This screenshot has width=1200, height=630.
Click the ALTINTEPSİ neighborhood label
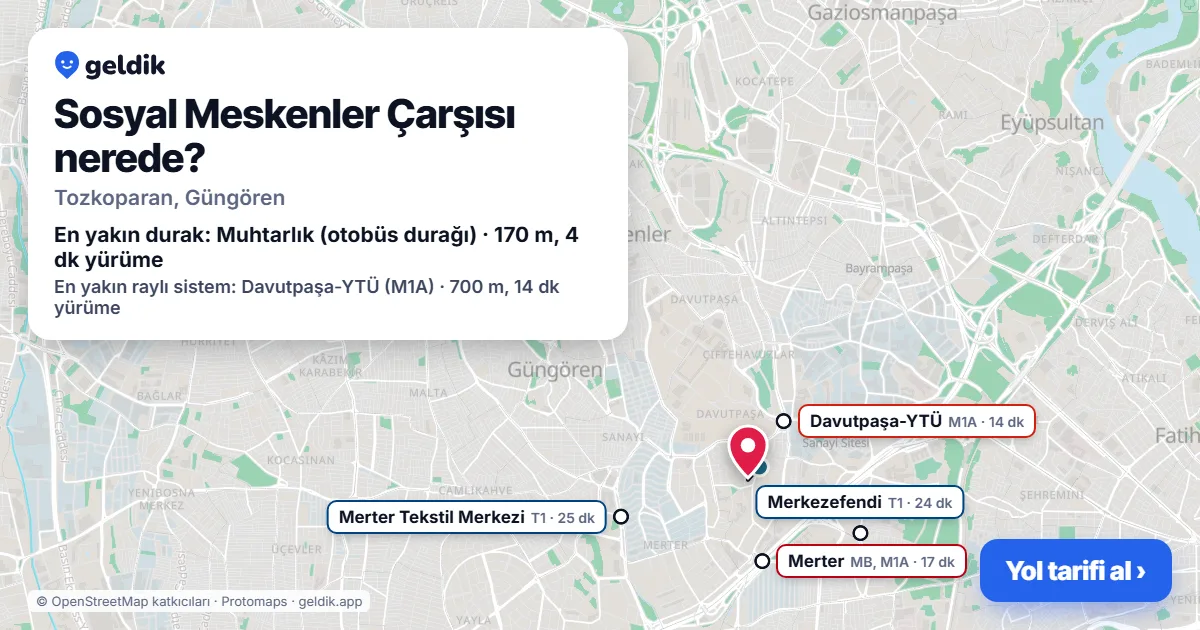point(793,219)
